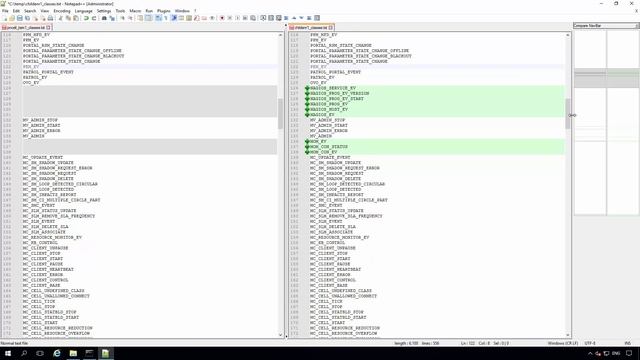Click left pane scroll-down arrow

(x=280, y=335)
